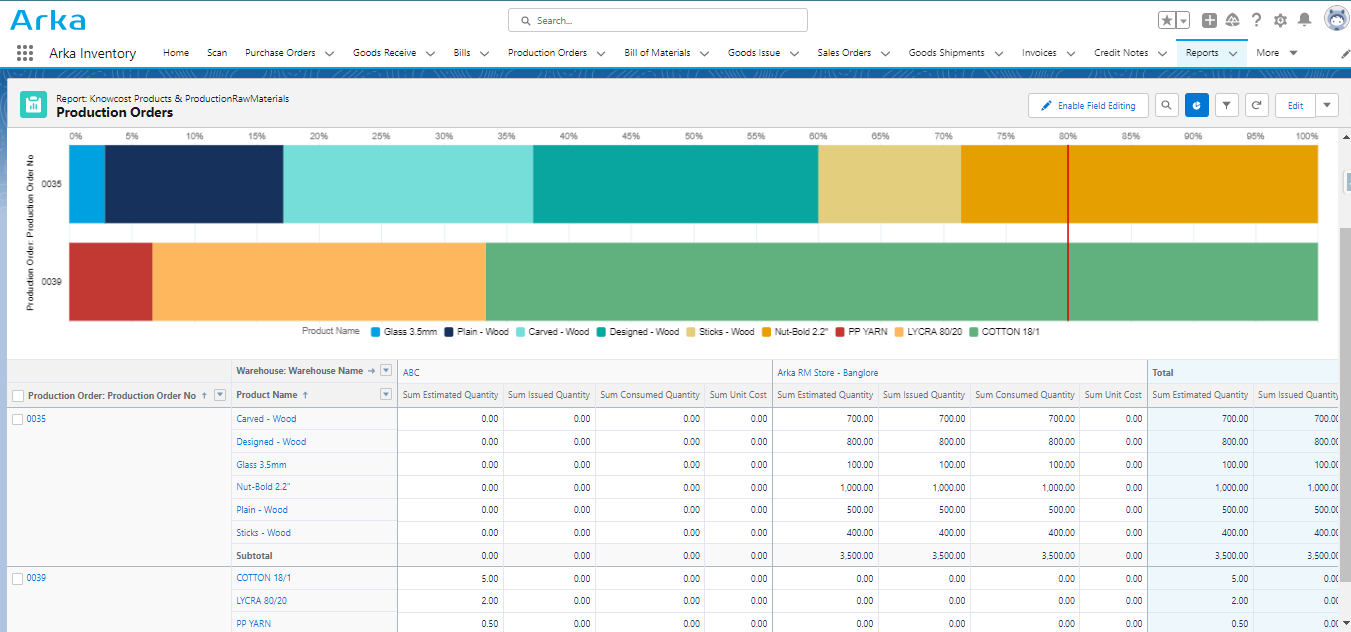Viewport: 1351px width, 632px height.
Task: View notifications via the bell icon
Action: 1305,20
